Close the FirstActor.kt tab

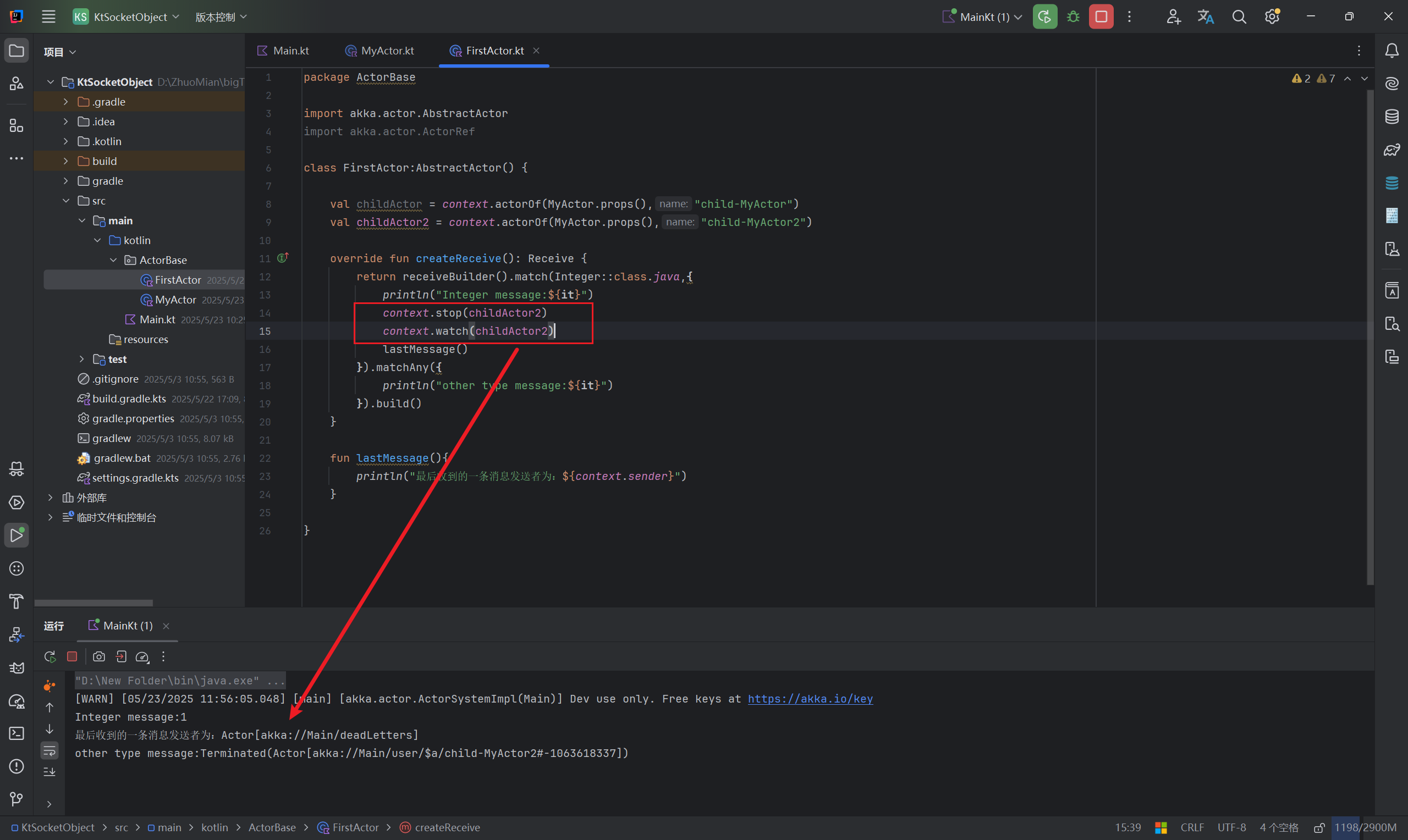[x=536, y=51]
